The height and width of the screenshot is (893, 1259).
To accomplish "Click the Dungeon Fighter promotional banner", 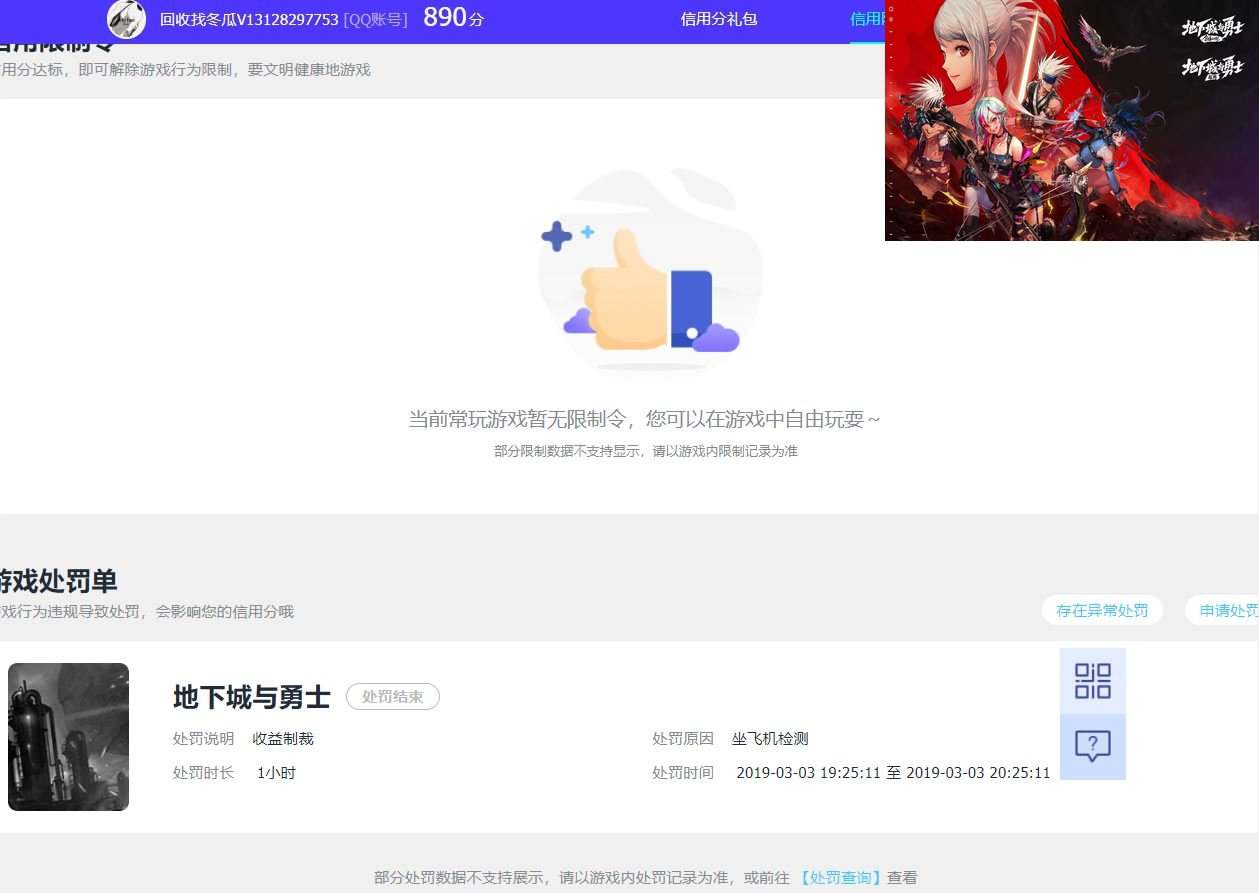I will click(1072, 120).
